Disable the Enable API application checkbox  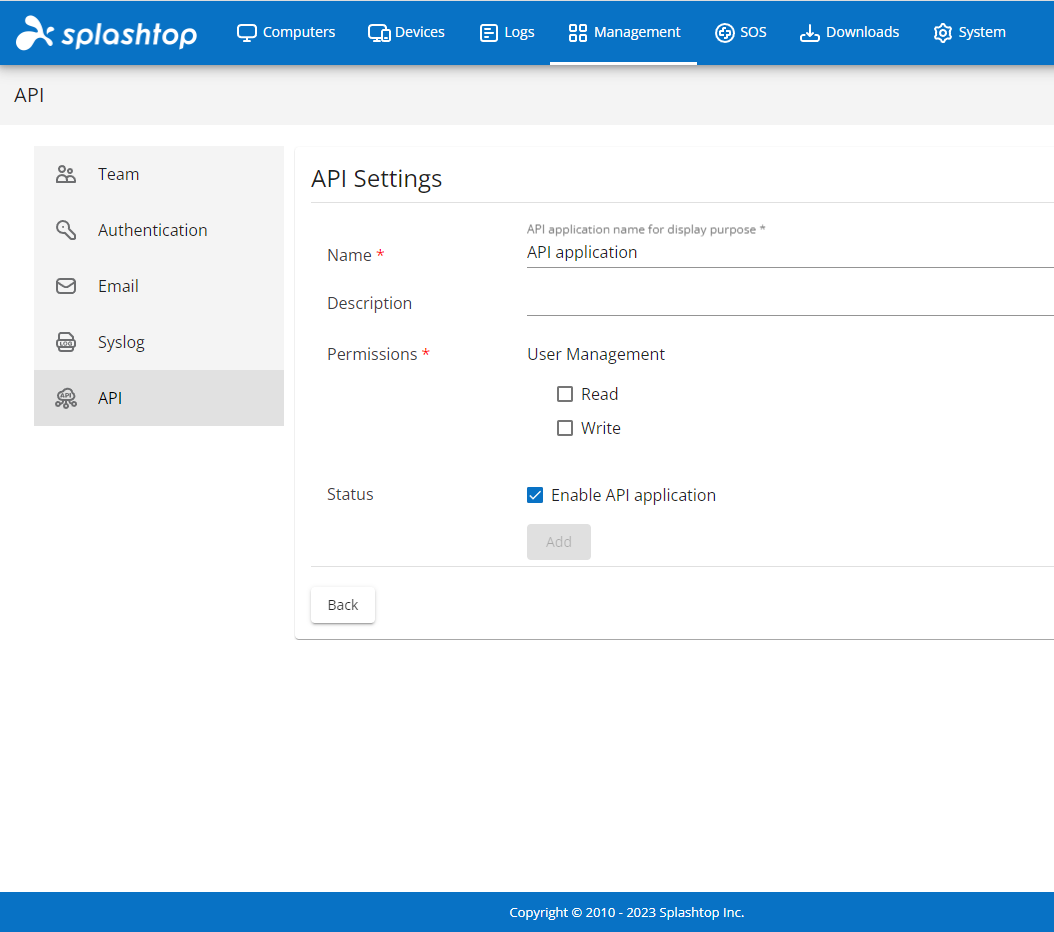pyautogui.click(x=535, y=494)
